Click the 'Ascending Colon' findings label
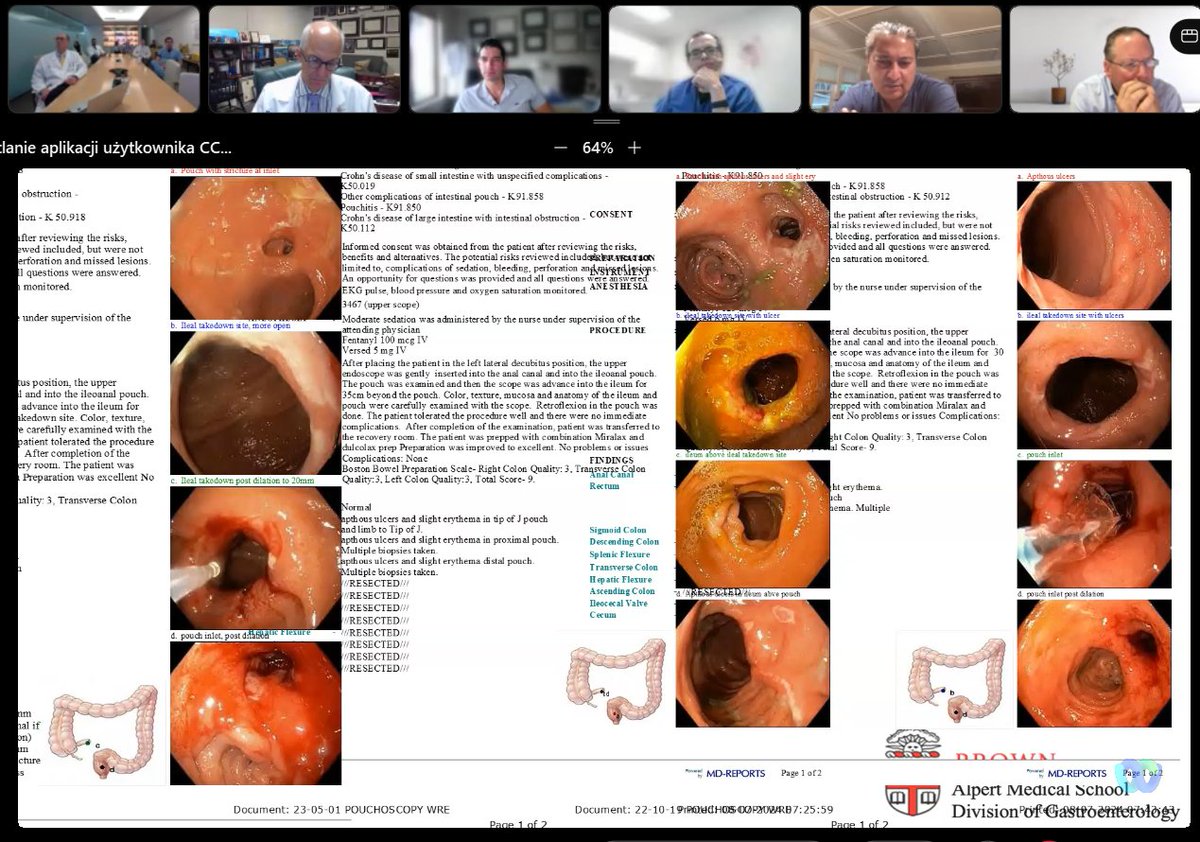Image resolution: width=1200 pixels, height=842 pixels. [x=622, y=591]
